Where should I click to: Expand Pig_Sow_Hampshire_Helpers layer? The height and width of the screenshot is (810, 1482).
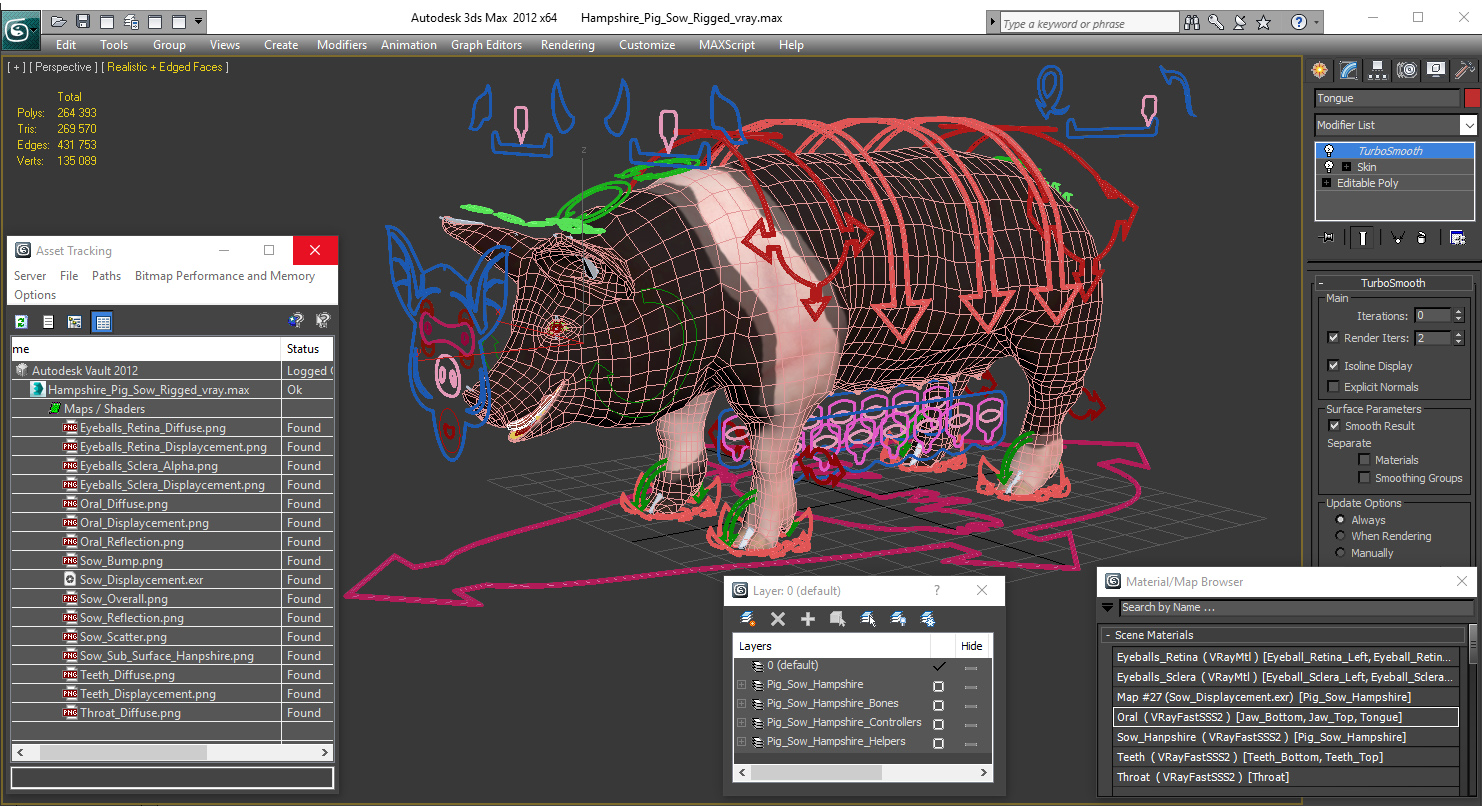click(x=741, y=742)
